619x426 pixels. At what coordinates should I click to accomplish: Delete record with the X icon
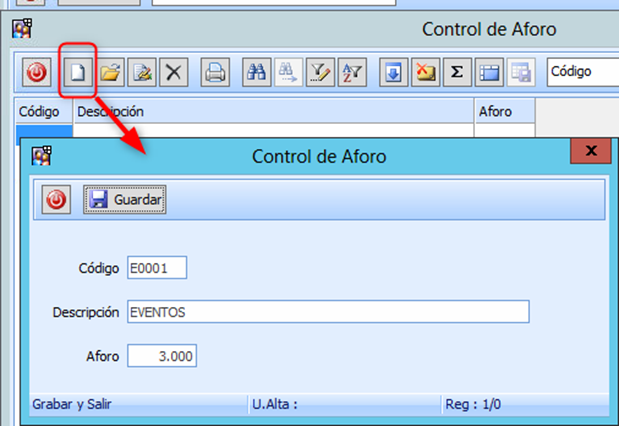click(x=174, y=72)
